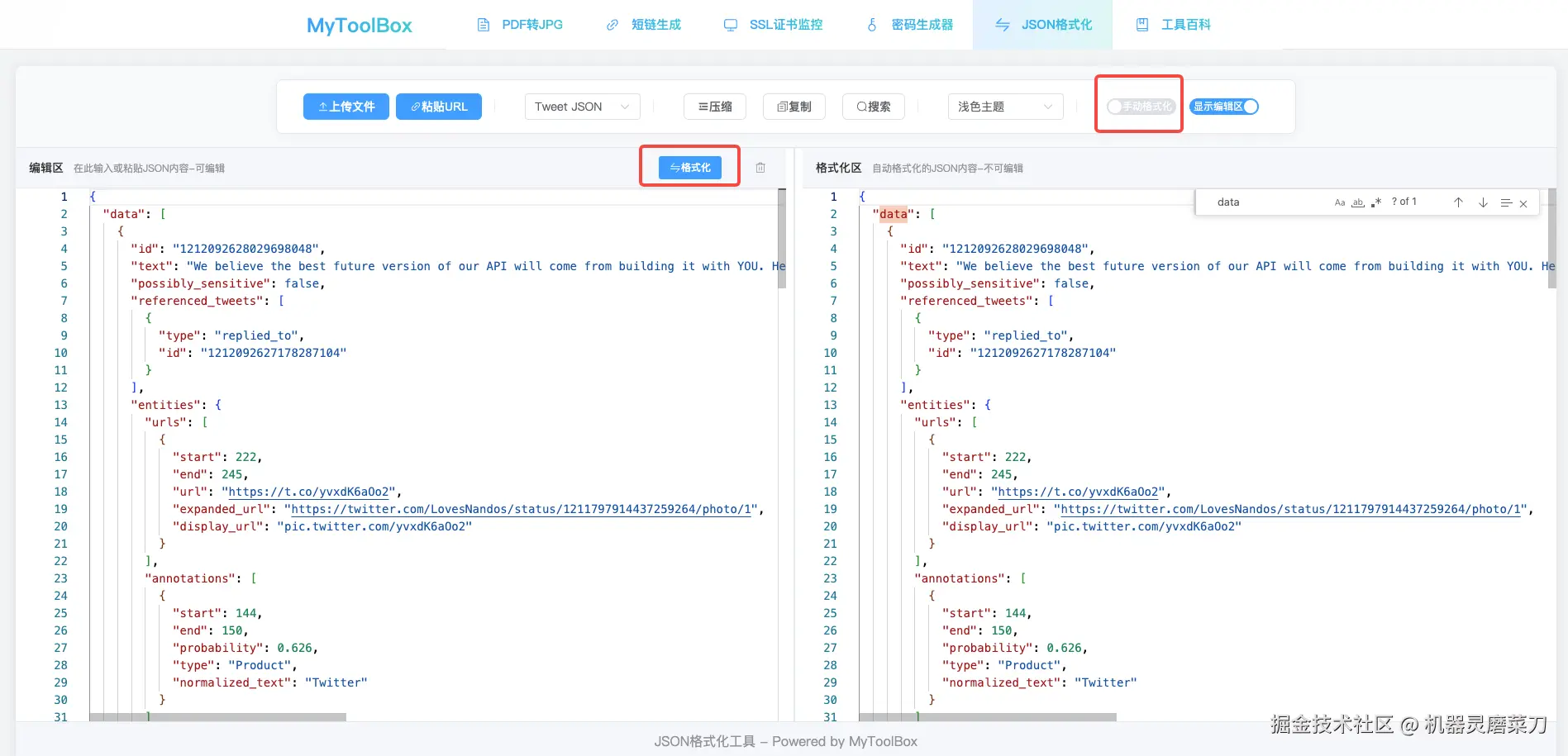Click "referenced_tweets" key in formatted pane
The width and height of the screenshot is (1568, 756).
click(x=967, y=301)
